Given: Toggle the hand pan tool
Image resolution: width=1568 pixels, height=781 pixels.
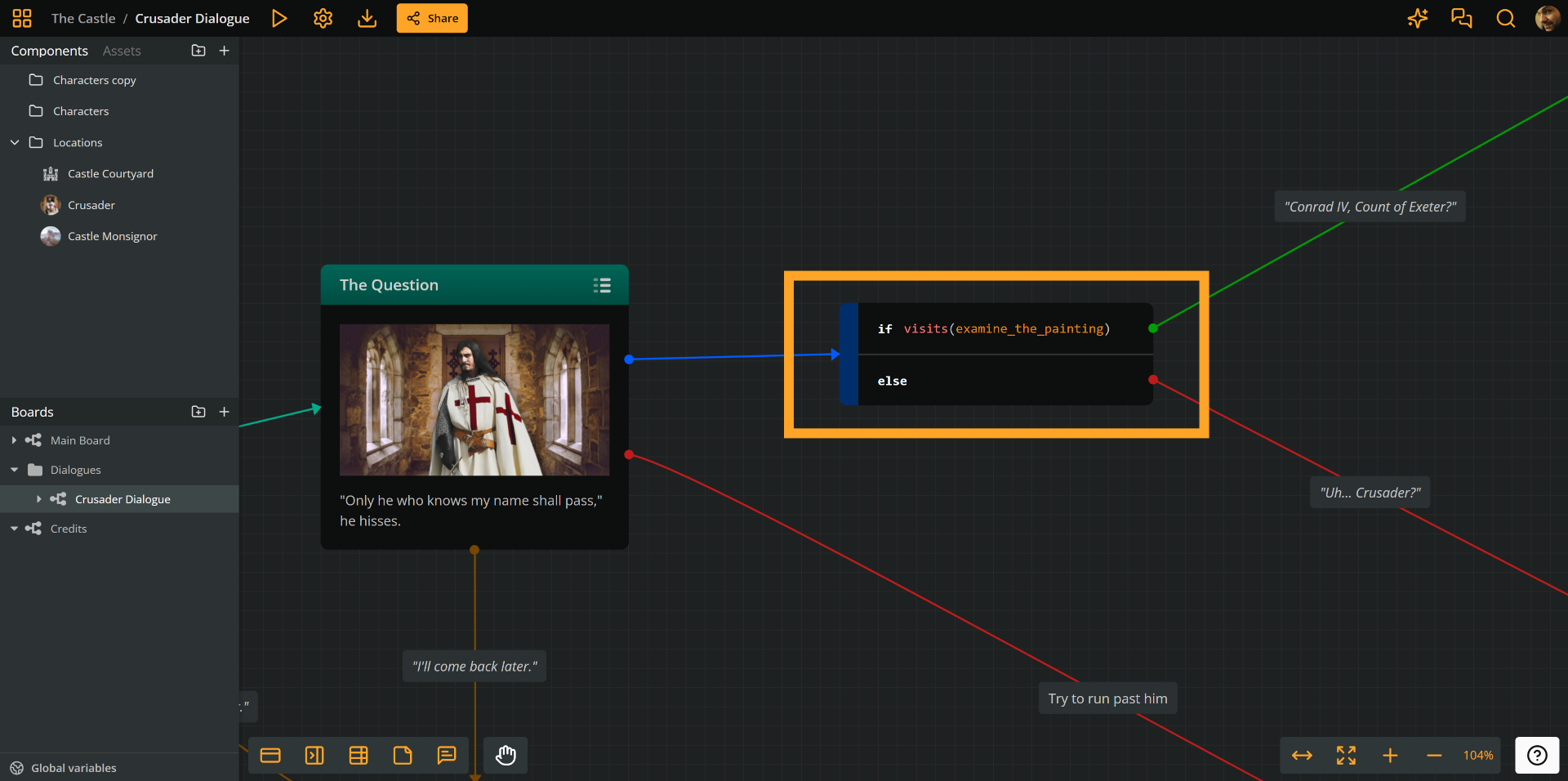Looking at the screenshot, I should (x=506, y=756).
